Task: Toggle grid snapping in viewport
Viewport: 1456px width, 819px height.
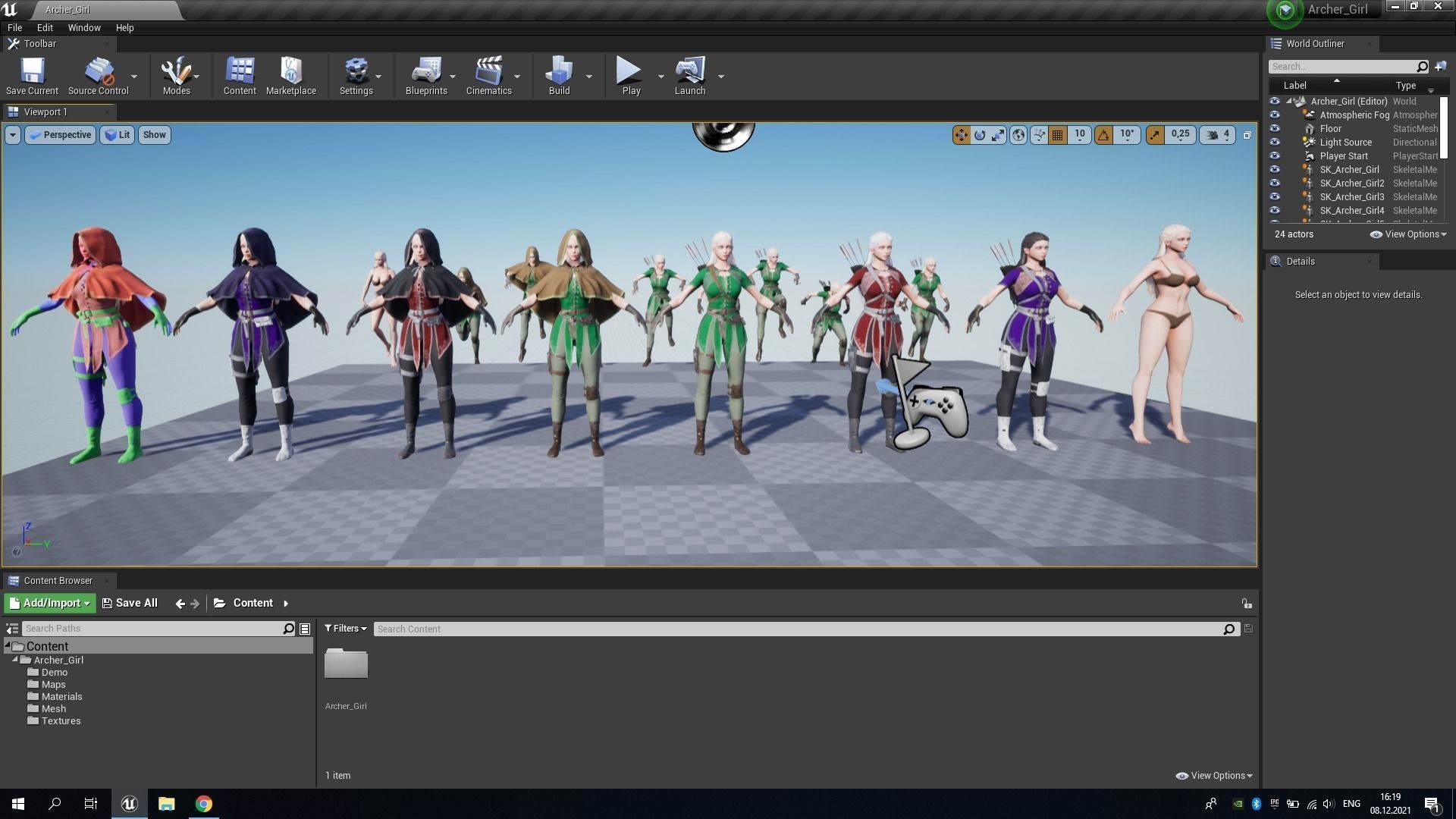Action: [1057, 135]
